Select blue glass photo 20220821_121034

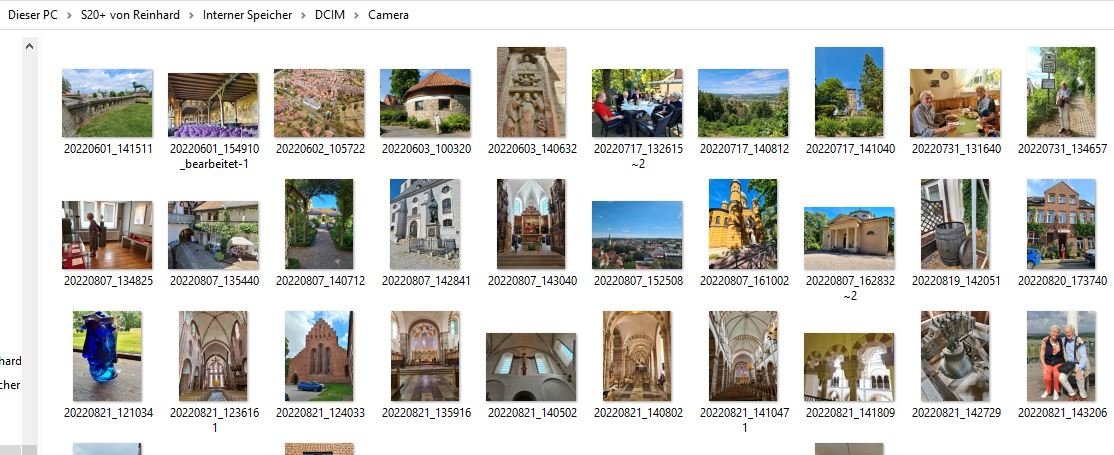click(x=107, y=356)
